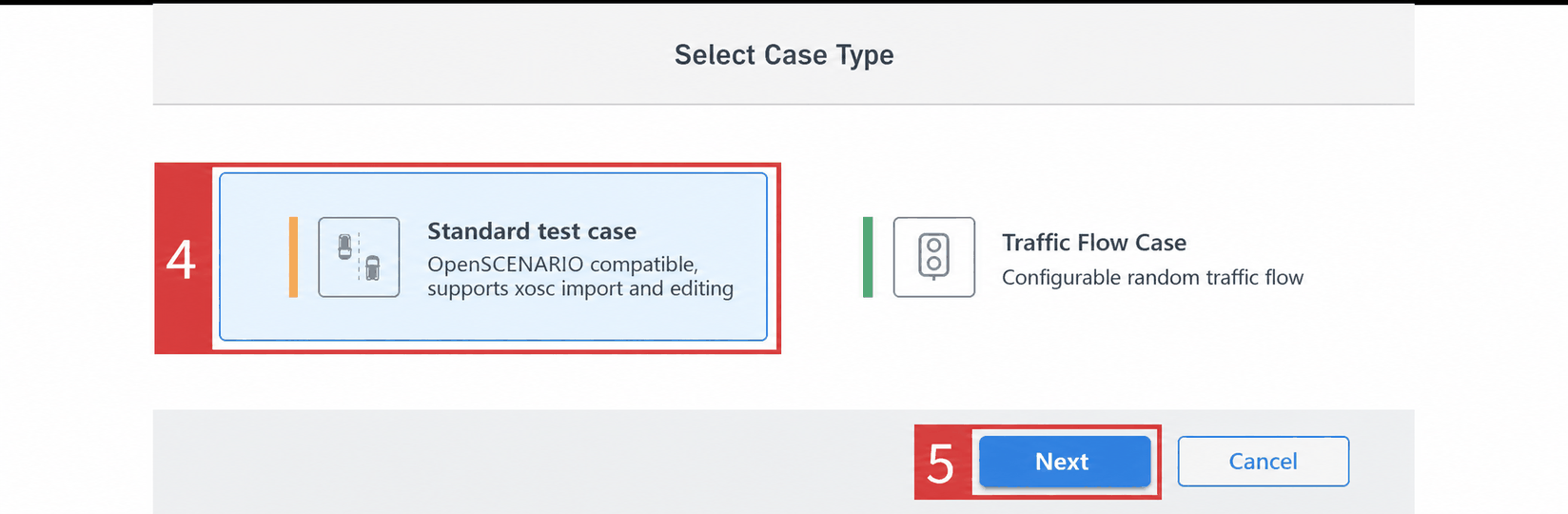Click the red step 5 annotation marker
Image resolution: width=1568 pixels, height=514 pixels.
click(942, 463)
